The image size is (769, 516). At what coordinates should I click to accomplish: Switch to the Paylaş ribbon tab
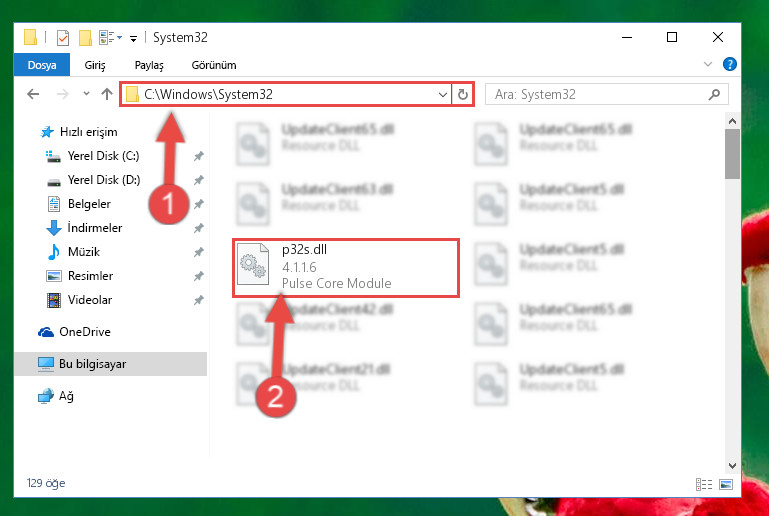pyautogui.click(x=149, y=65)
